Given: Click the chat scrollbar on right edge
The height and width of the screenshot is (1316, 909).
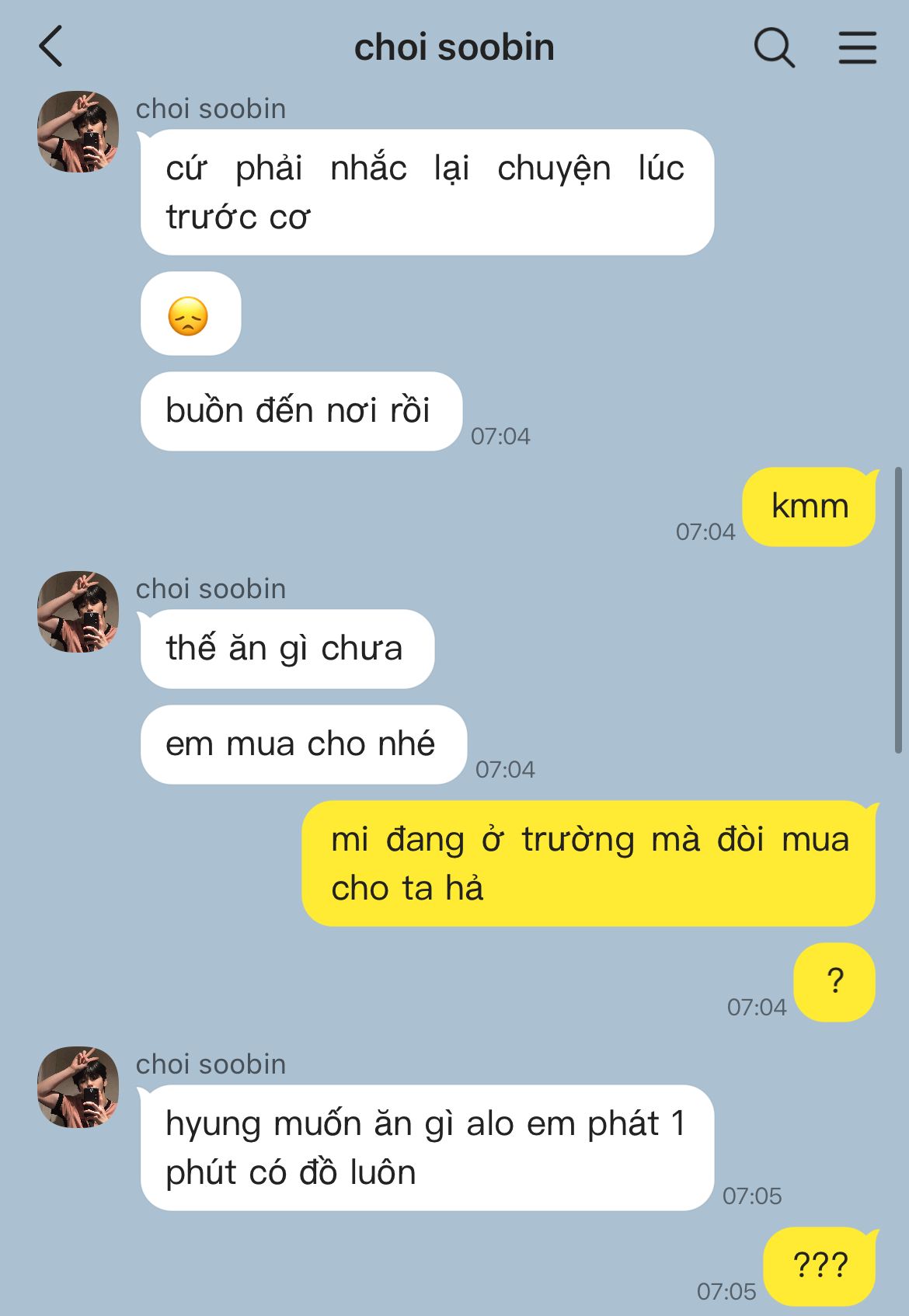Looking at the screenshot, I should point(898,610).
